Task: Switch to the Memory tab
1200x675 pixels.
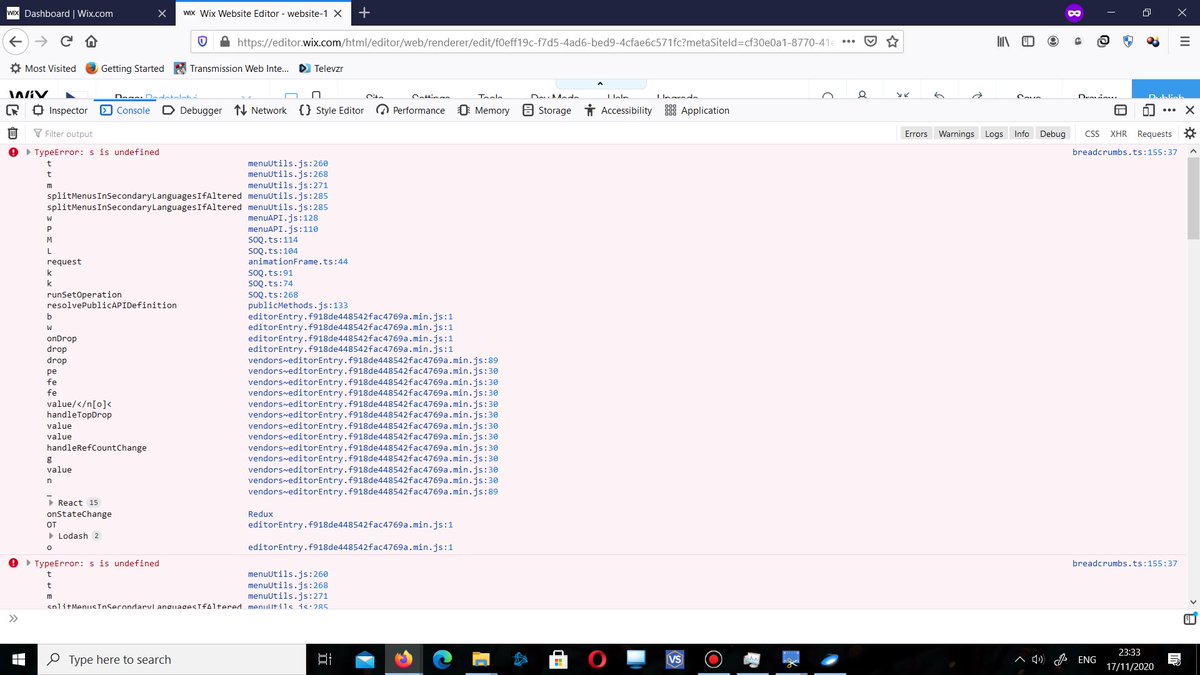Action: tap(483, 110)
